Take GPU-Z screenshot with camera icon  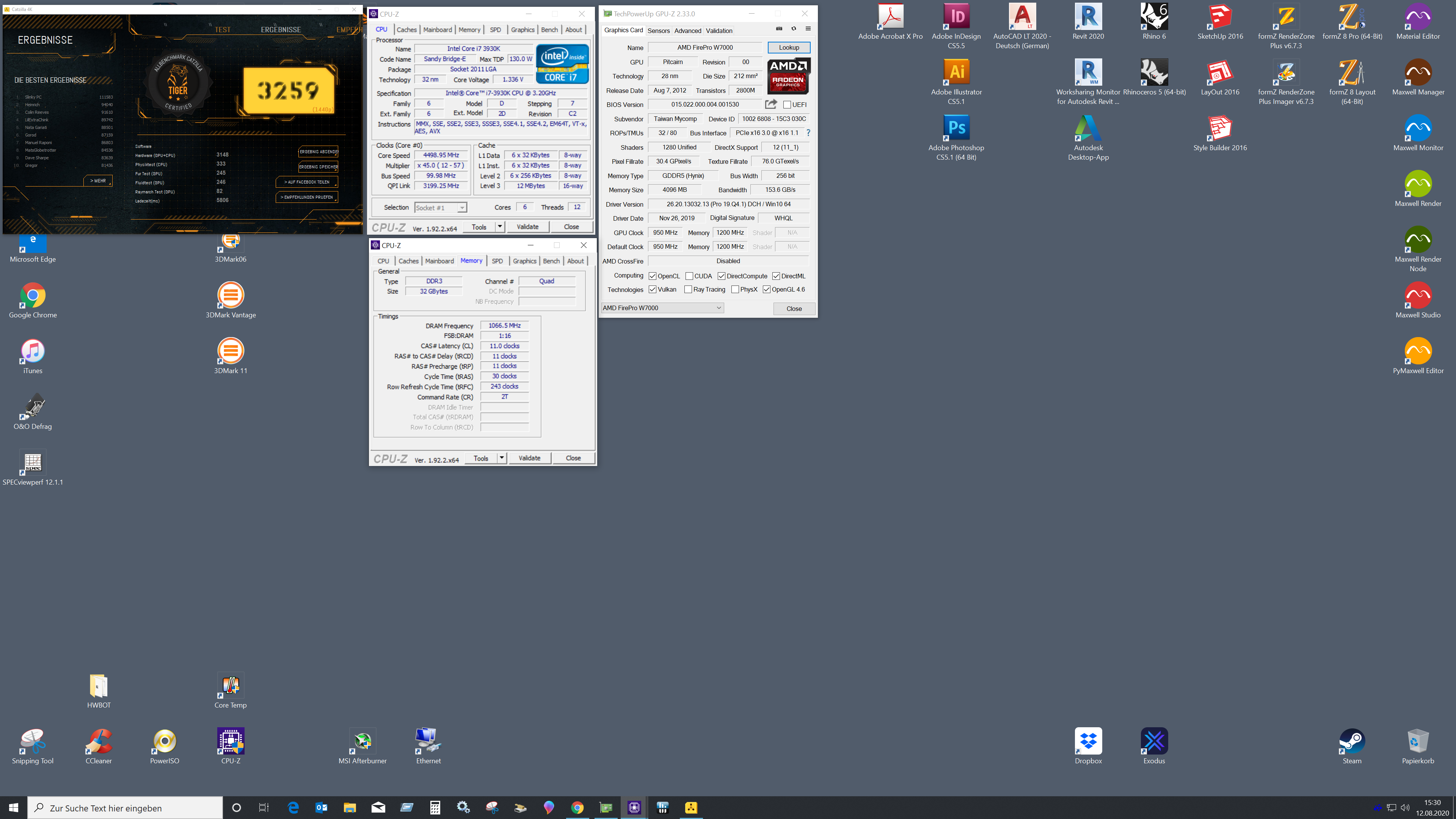(779, 29)
